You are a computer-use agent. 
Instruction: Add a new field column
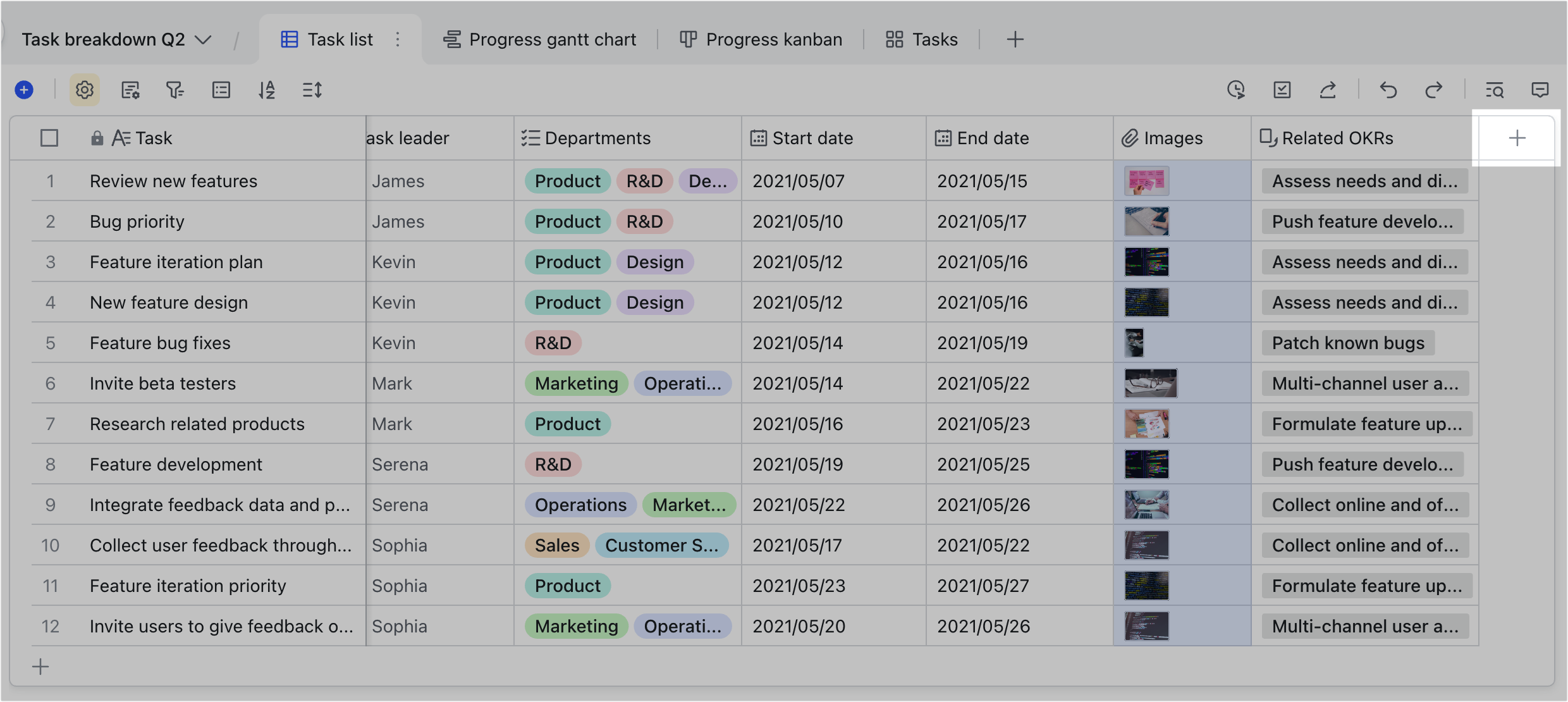[1517, 138]
